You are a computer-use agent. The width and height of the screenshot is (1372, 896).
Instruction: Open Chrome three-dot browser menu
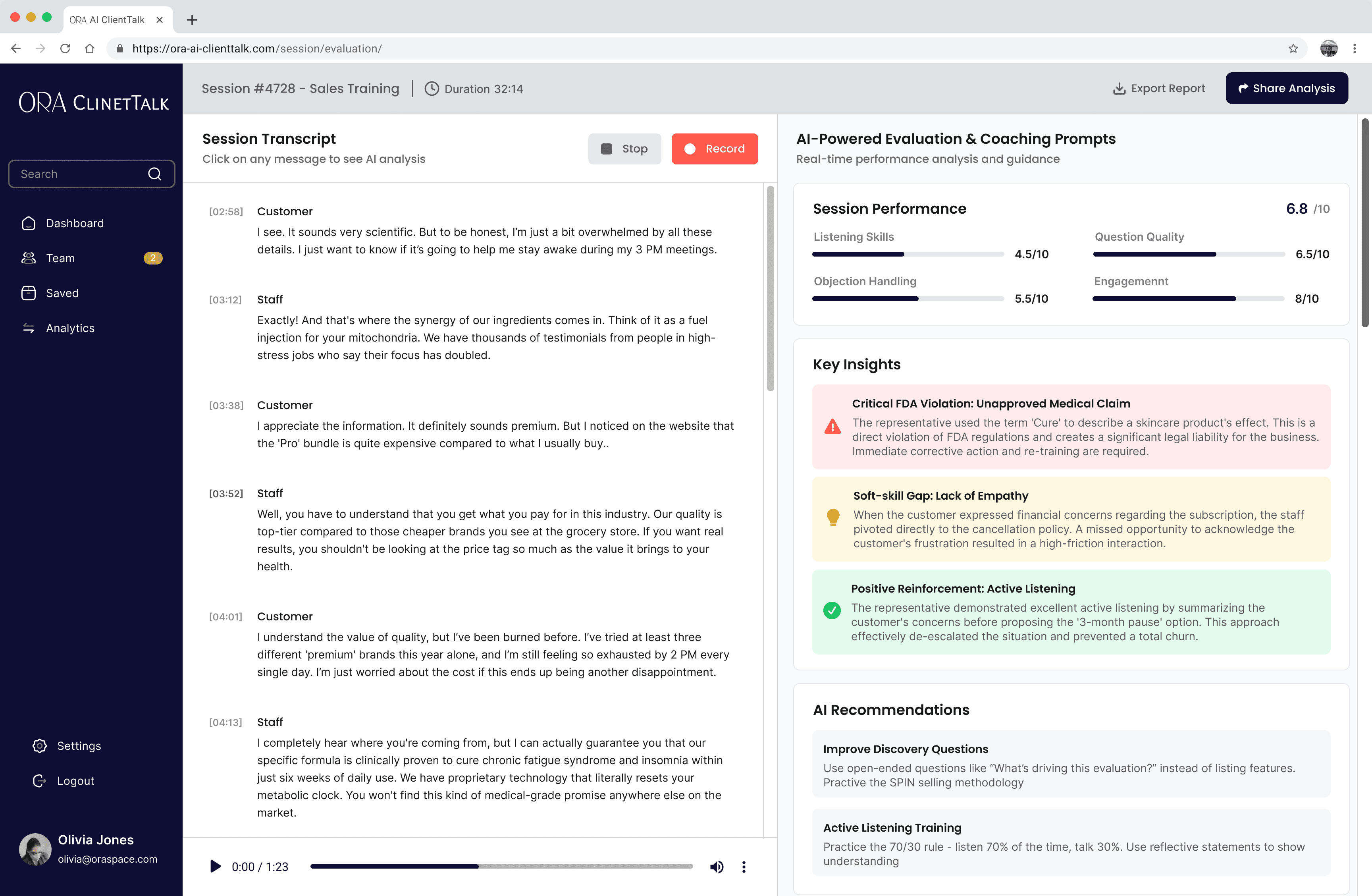[1354, 48]
